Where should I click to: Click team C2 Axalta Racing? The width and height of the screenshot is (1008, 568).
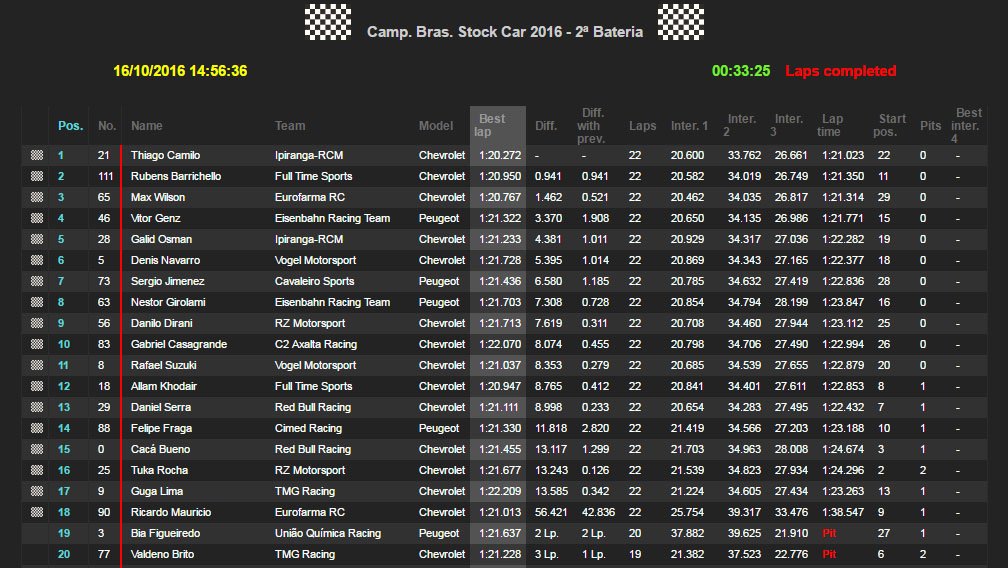click(316, 344)
